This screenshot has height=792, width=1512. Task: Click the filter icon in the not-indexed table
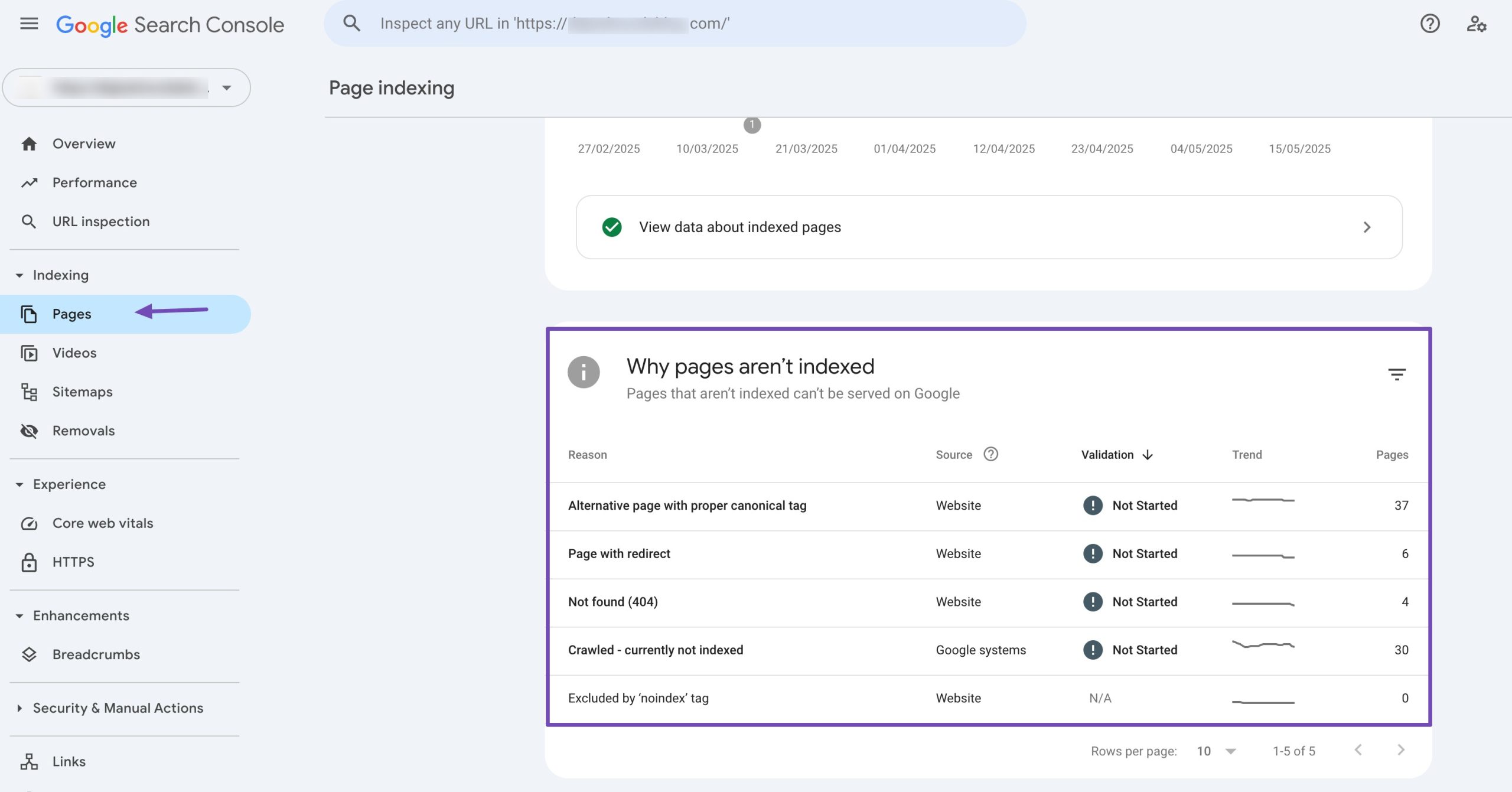tap(1396, 374)
